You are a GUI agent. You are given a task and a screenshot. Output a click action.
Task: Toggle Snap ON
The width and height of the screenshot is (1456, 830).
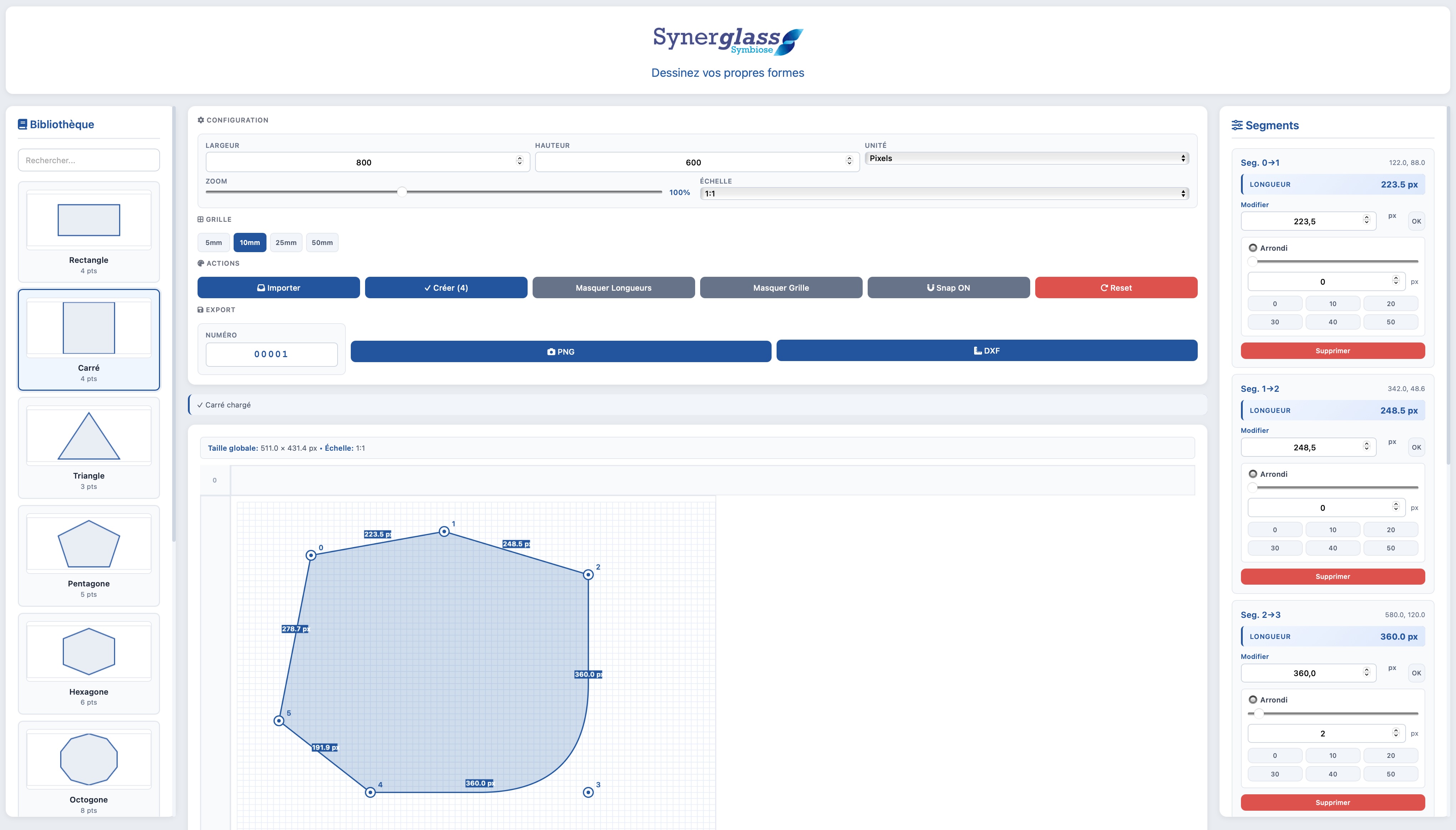(x=947, y=287)
